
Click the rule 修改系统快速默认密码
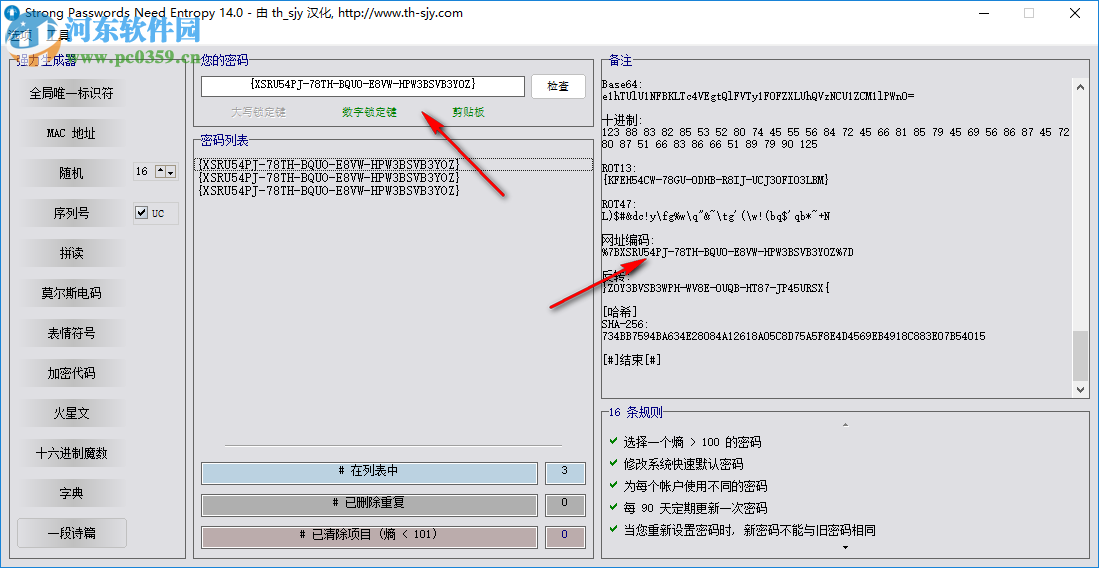683,464
